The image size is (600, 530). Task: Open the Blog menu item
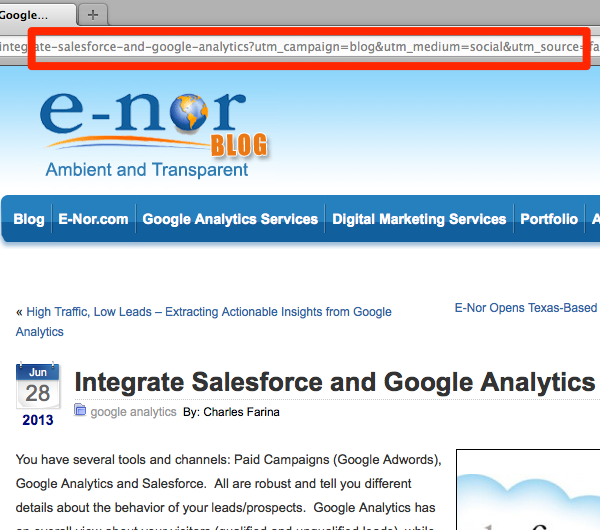[x=29, y=219]
